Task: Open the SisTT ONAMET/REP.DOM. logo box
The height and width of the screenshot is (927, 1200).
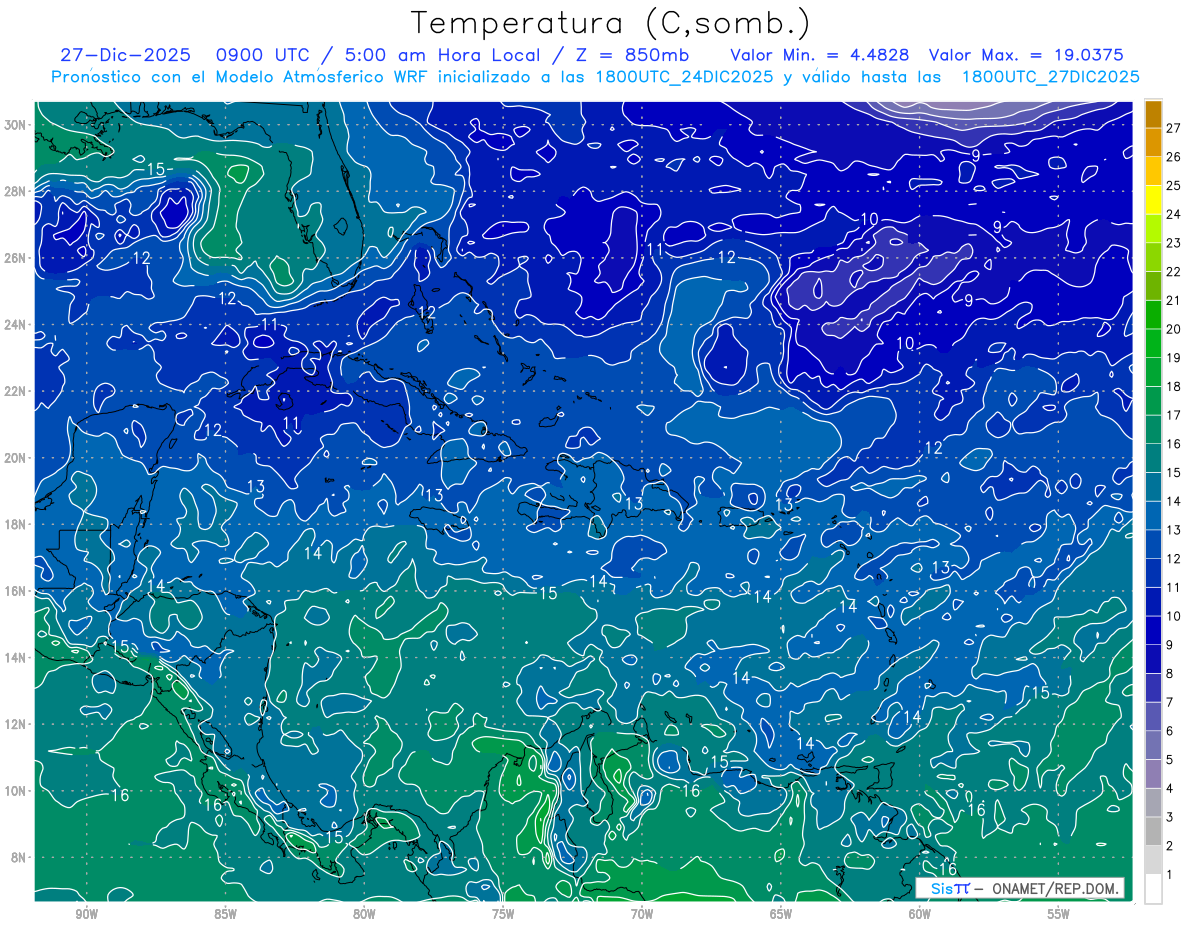Action: [1020, 887]
